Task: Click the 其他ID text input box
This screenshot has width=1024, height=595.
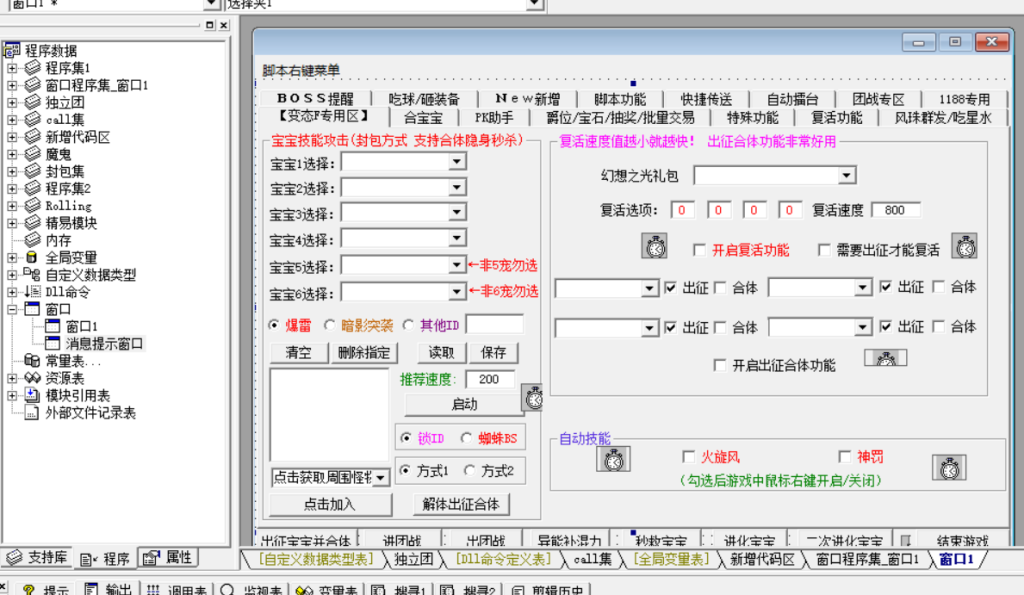Action: pos(494,325)
